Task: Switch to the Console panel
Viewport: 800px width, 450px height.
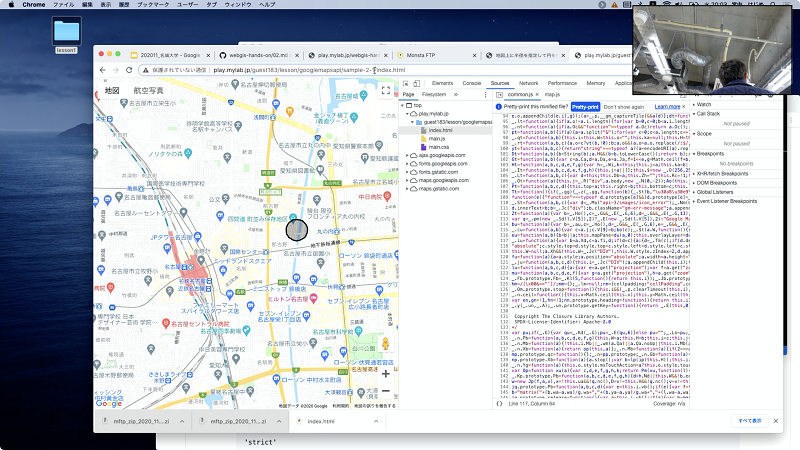Action: [x=471, y=83]
